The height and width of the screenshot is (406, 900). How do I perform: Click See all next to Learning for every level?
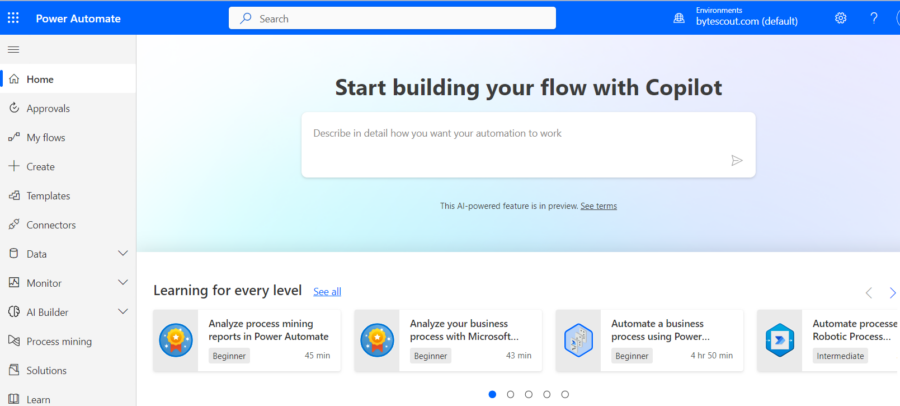327,292
